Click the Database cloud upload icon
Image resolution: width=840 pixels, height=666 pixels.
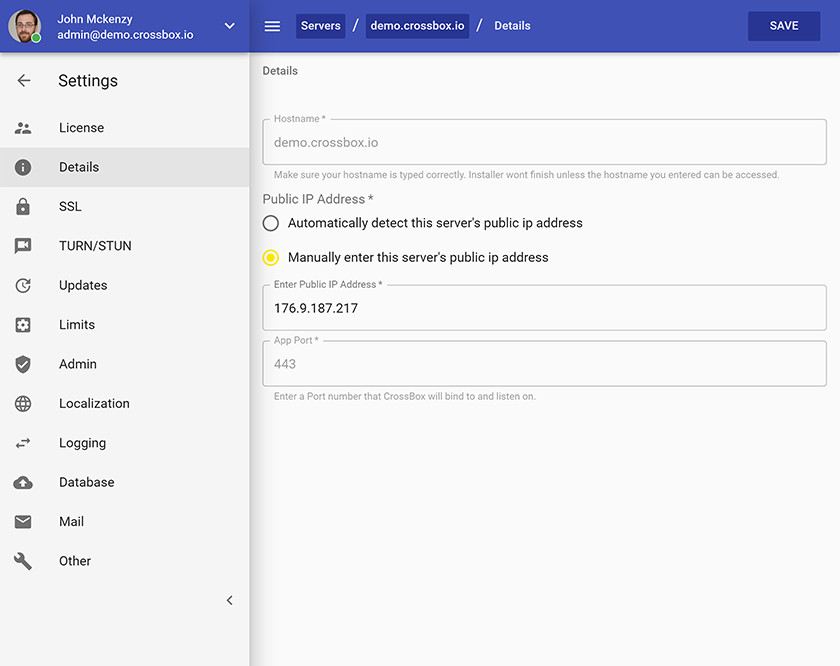coord(23,483)
